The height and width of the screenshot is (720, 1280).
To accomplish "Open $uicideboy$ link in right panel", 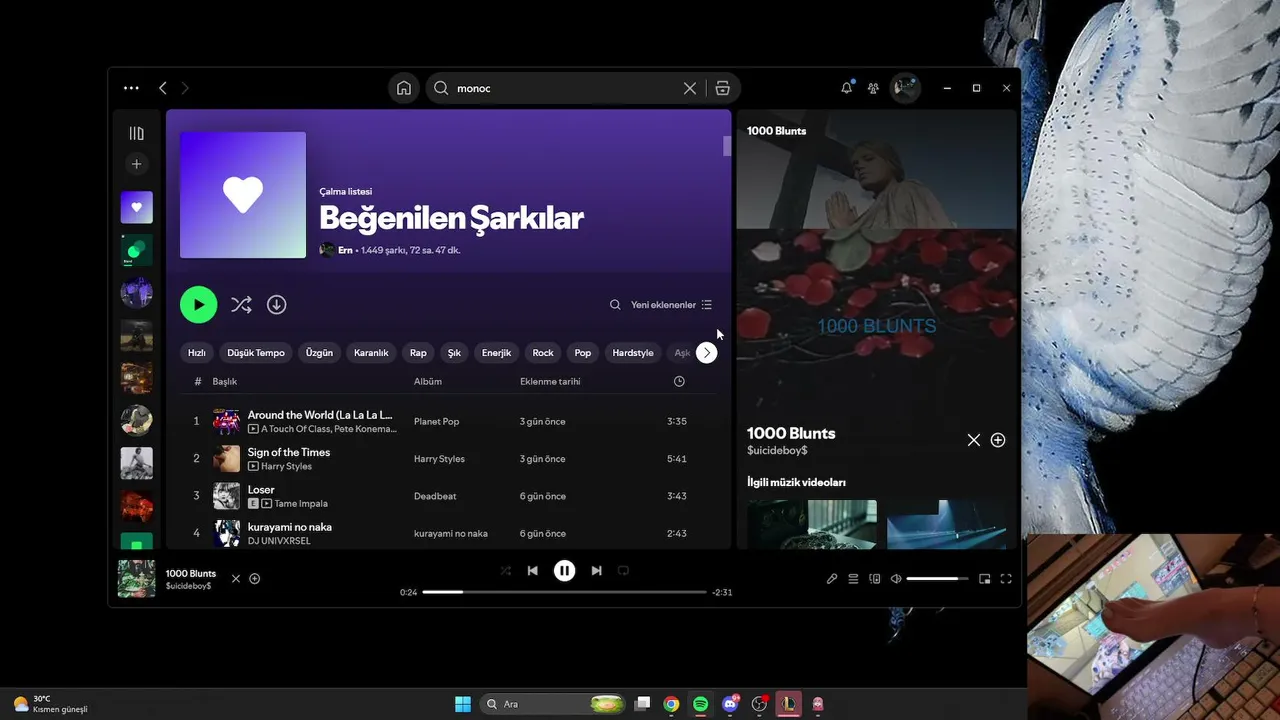I will pyautogui.click(x=777, y=451).
